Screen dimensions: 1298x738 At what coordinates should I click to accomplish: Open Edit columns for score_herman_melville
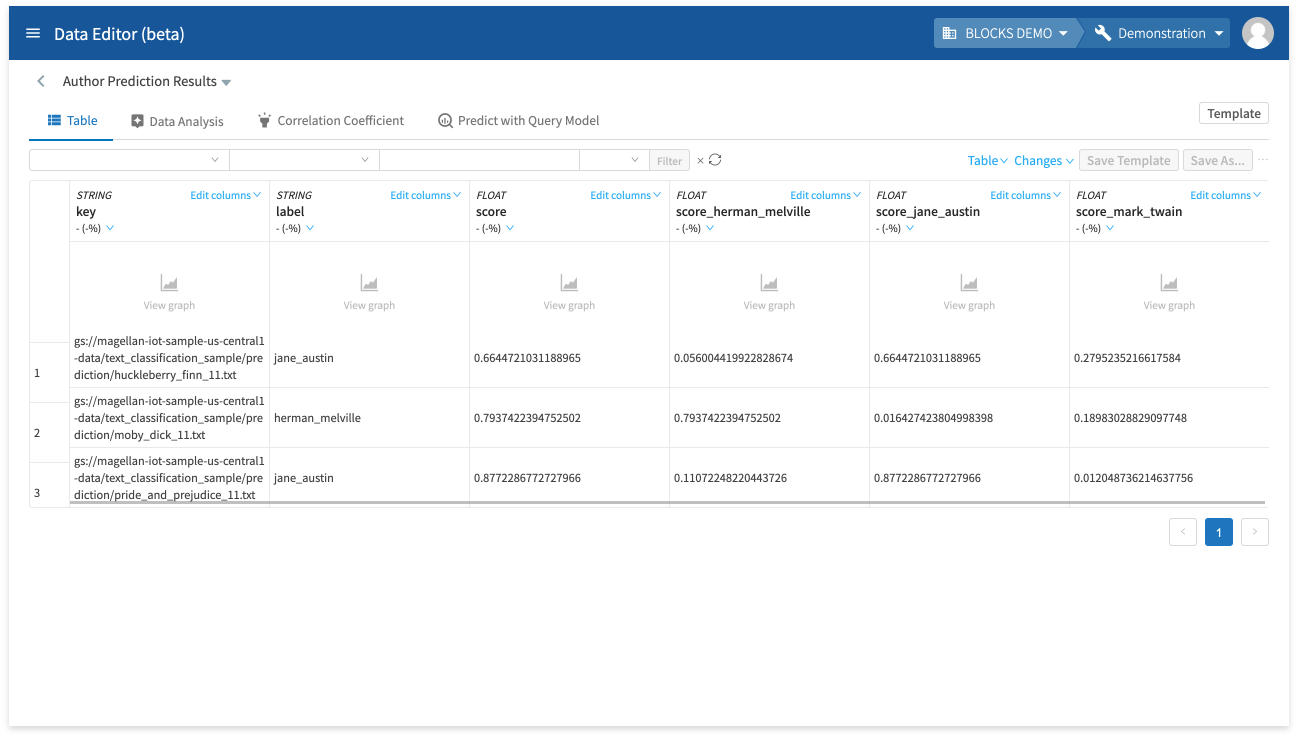(x=825, y=195)
